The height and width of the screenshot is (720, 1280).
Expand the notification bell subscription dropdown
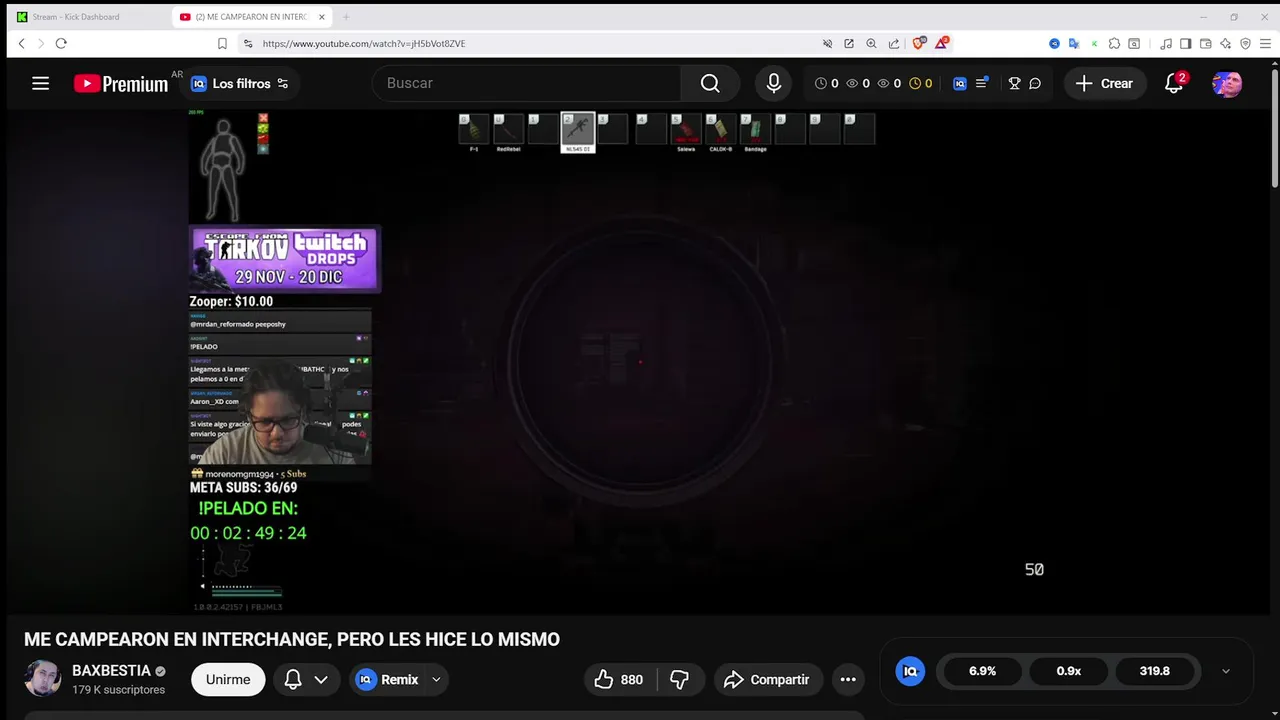[306, 680]
